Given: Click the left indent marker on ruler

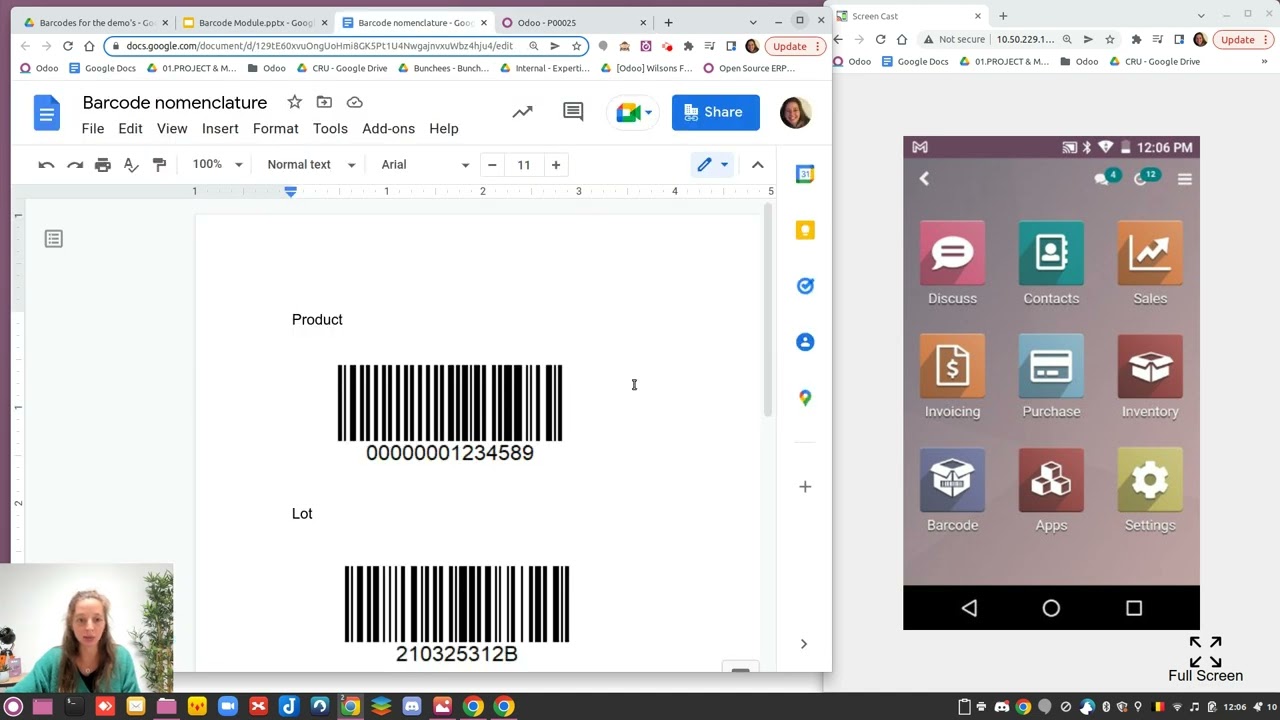Looking at the screenshot, I should 291,192.
